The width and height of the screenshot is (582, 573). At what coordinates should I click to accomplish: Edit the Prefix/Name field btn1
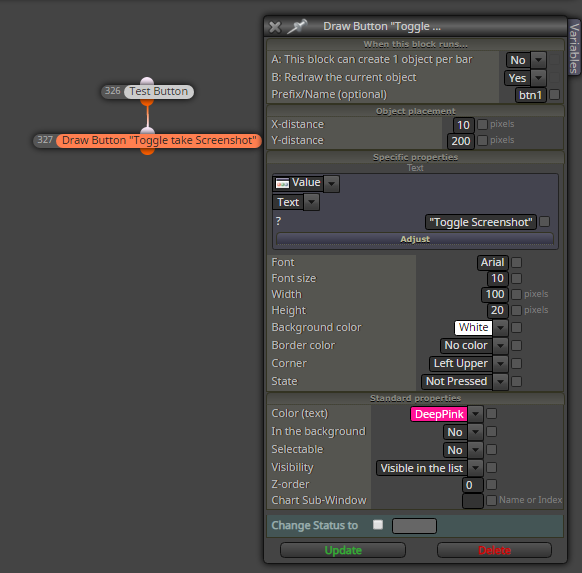click(x=530, y=95)
